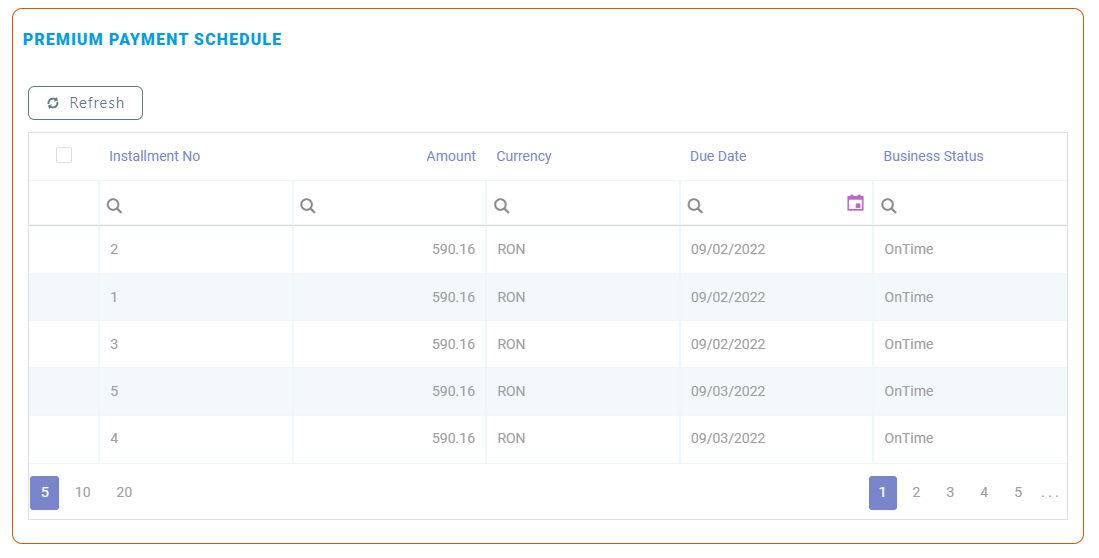Viewport: 1099px width, 558px height.
Task: Focus the Business Status filter input
Action: tap(980, 205)
